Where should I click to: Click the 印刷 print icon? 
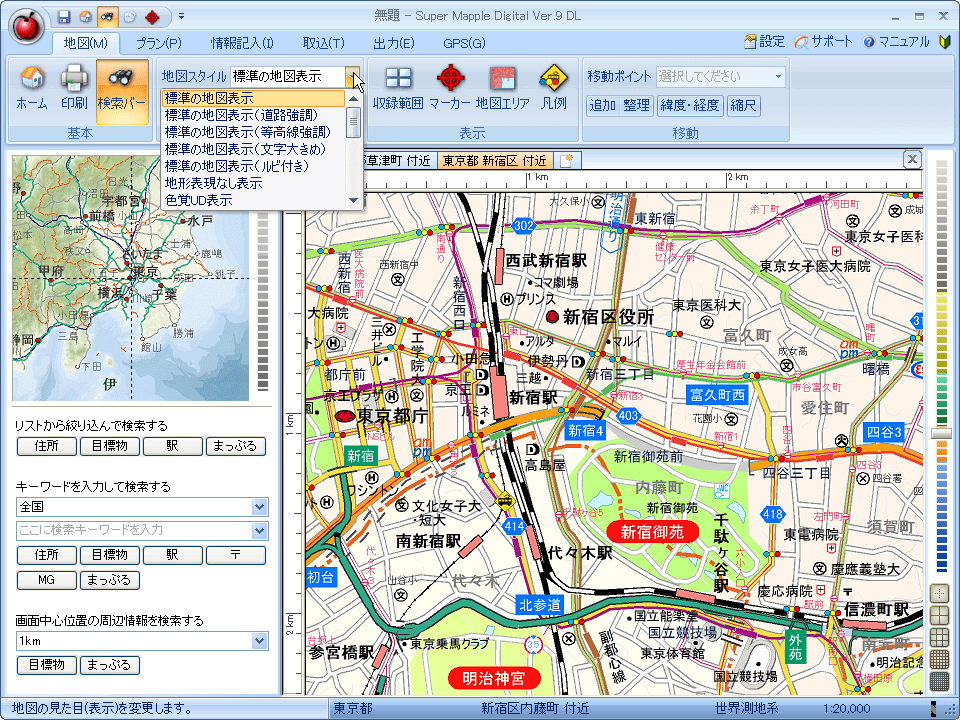(74, 88)
